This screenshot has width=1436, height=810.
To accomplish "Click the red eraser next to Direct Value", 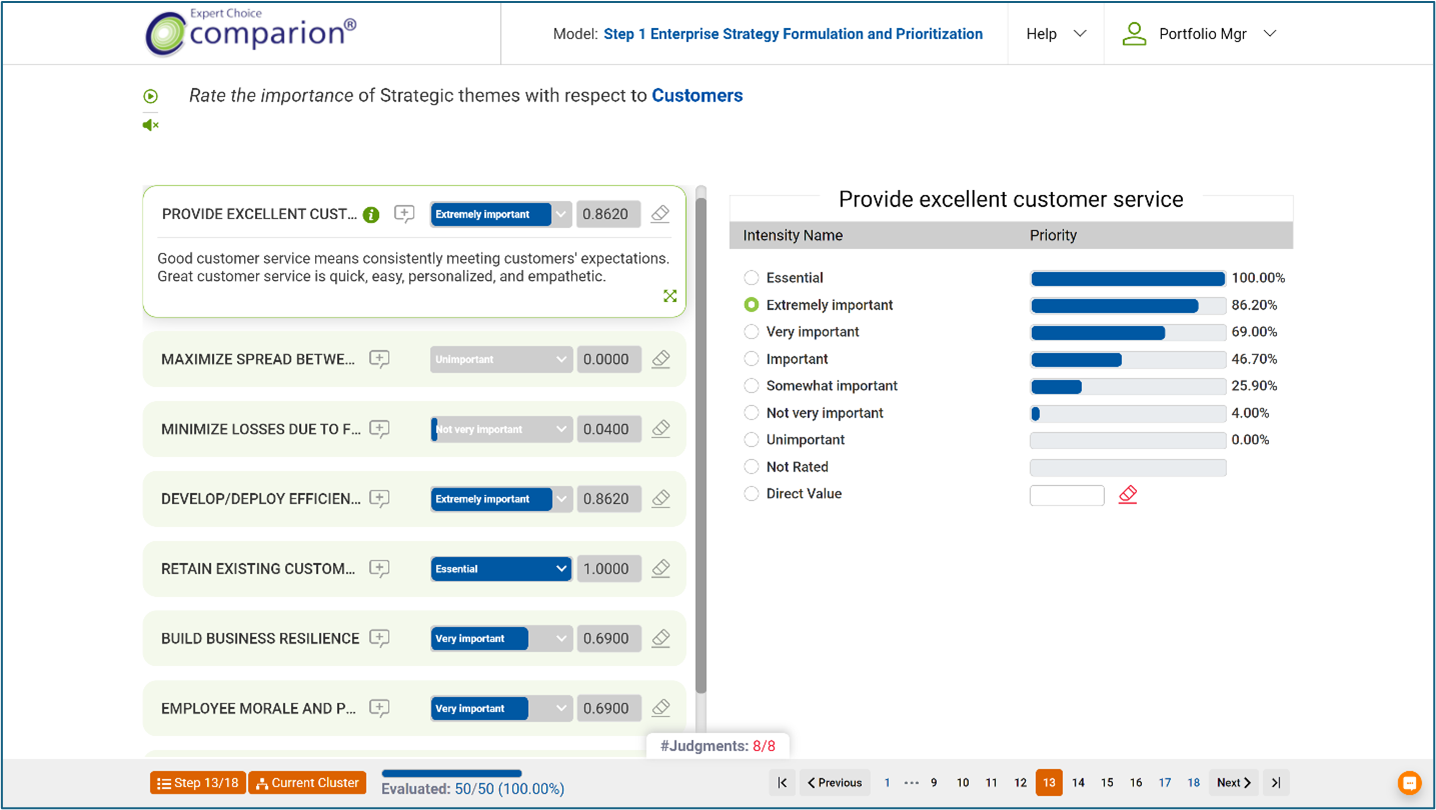I will (x=1128, y=494).
